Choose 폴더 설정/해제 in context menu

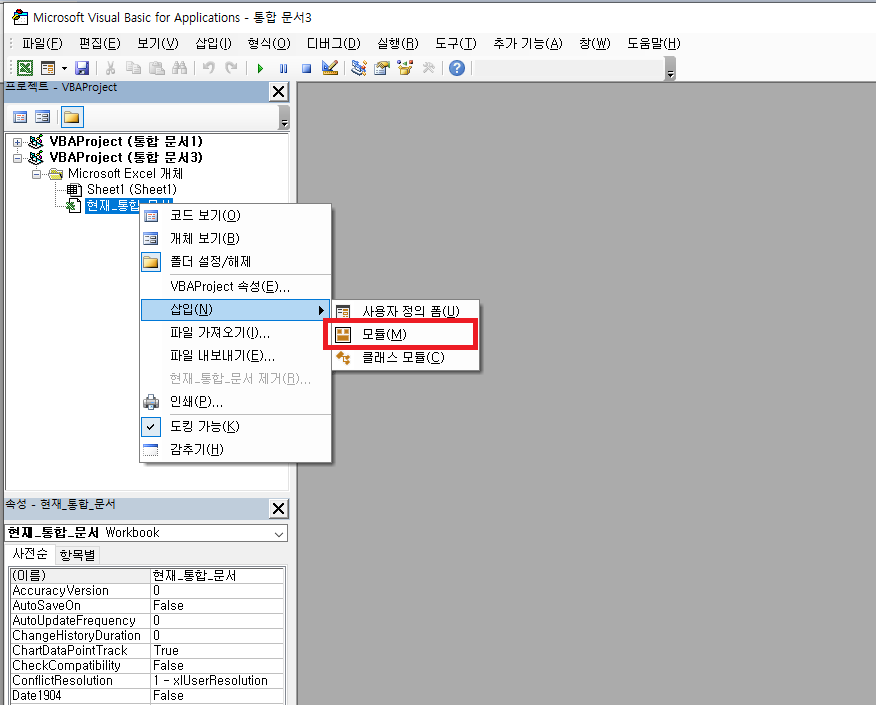(236, 261)
